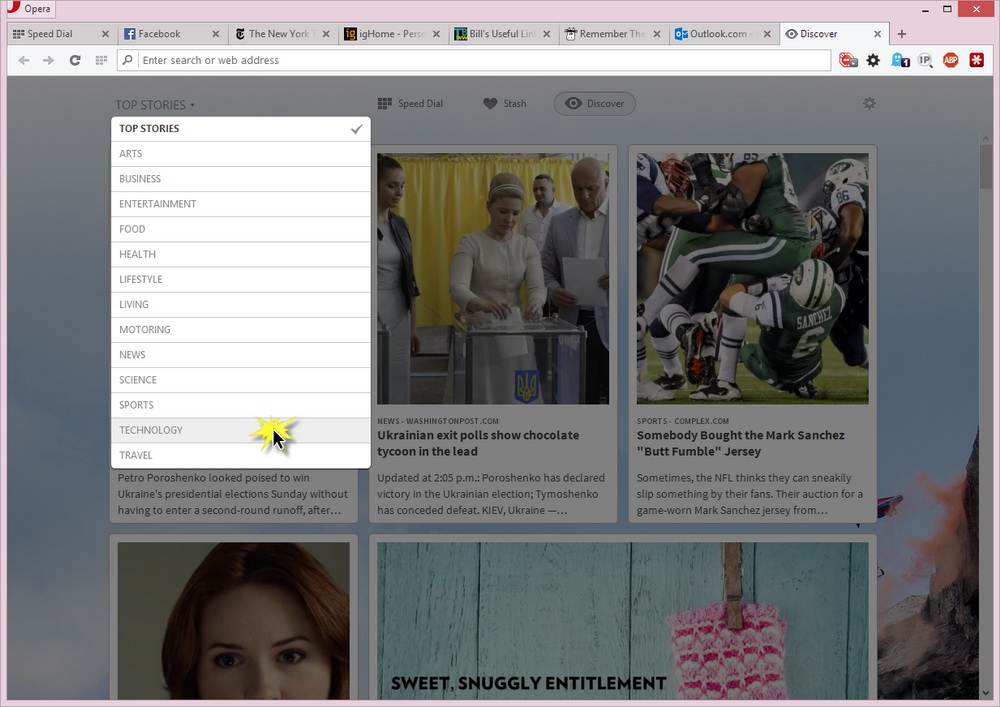Select LIFESTYLE category
Image resolution: width=1000 pixels, height=707 pixels.
pyautogui.click(x=241, y=279)
